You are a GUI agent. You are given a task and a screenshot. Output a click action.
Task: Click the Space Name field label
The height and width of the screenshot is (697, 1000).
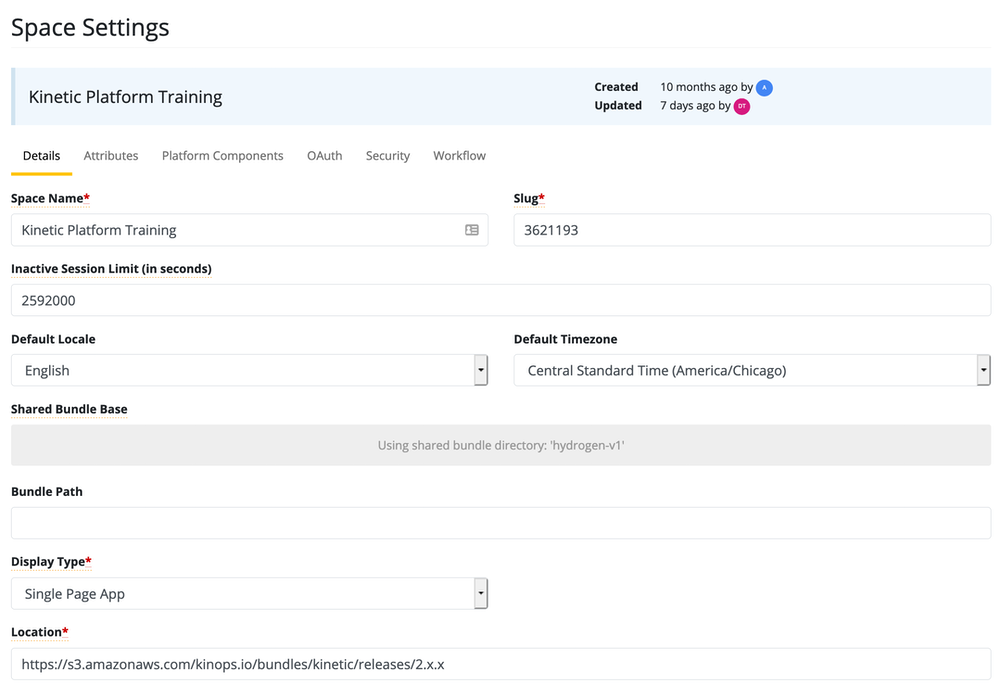50,198
